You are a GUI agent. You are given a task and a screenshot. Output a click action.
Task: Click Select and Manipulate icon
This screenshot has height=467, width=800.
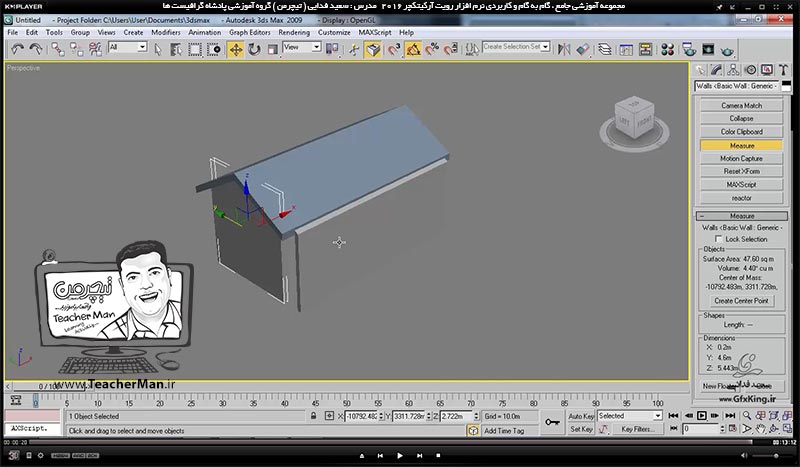[x=354, y=49]
